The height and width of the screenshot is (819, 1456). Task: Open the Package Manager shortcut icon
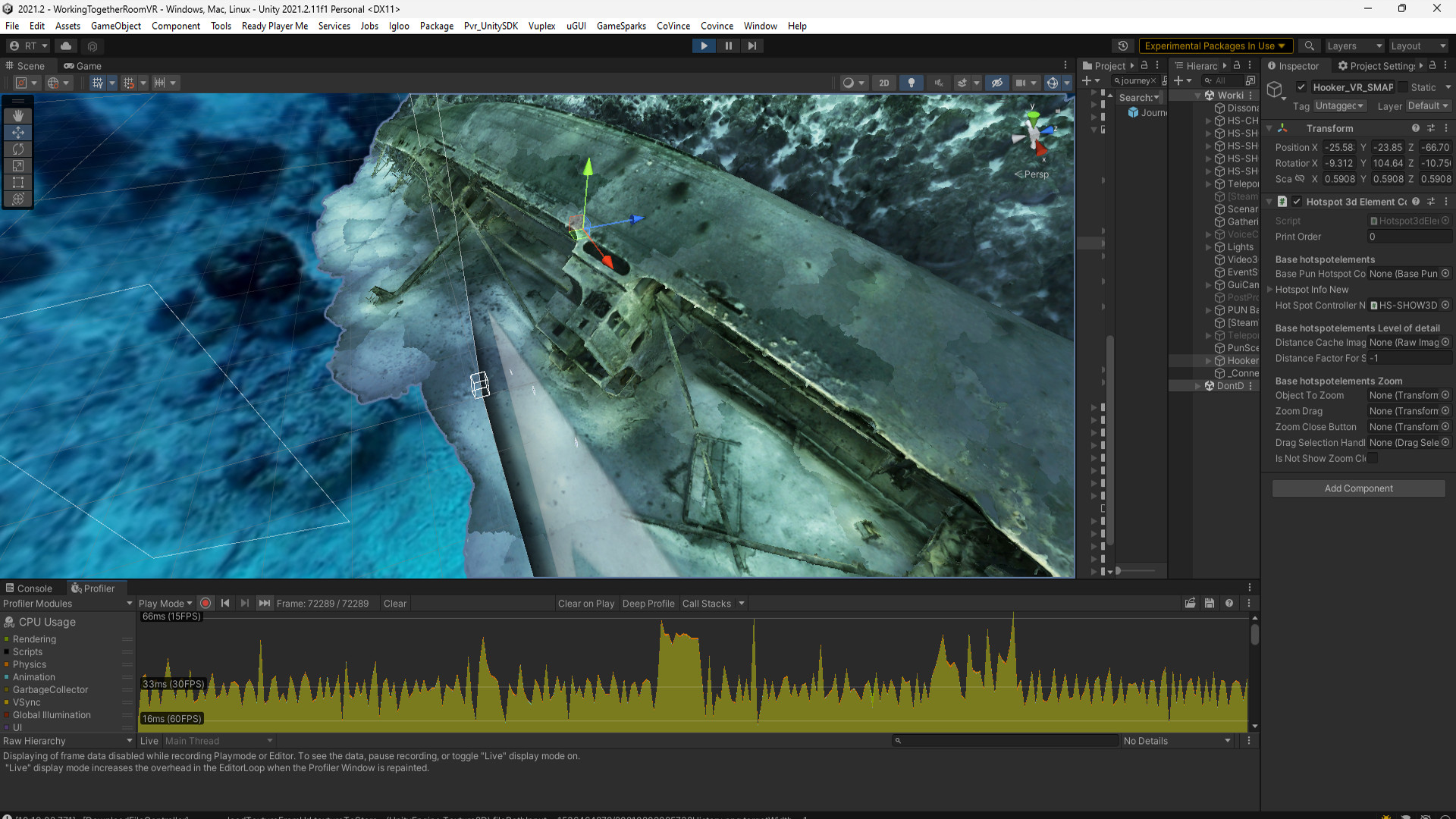click(93, 46)
